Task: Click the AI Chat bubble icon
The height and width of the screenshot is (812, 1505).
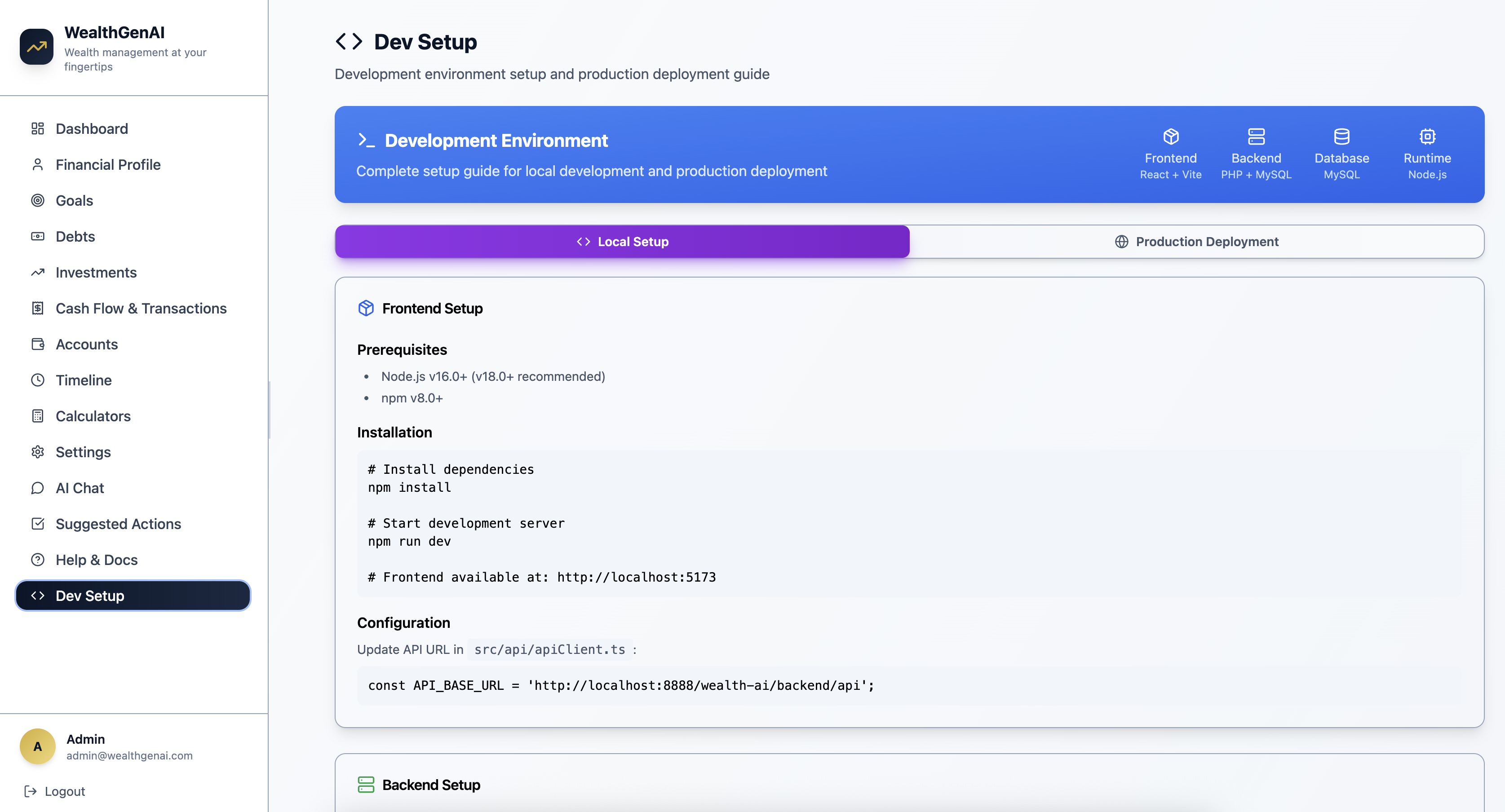Action: pyautogui.click(x=37, y=488)
